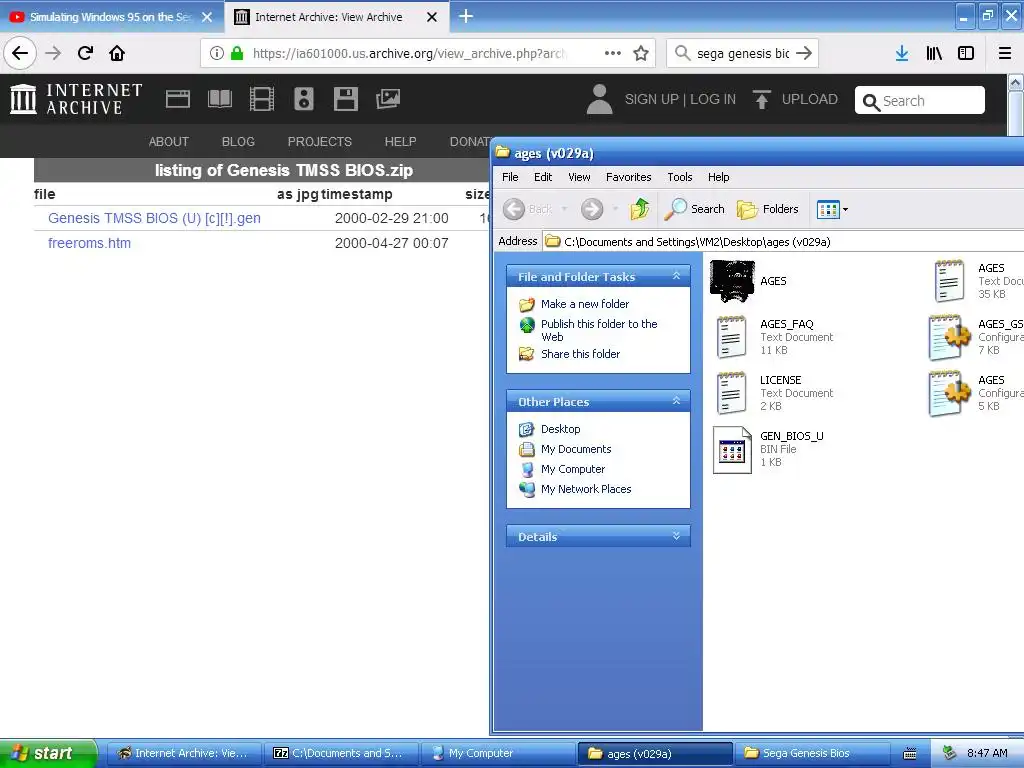This screenshot has height=768, width=1024.
Task: Open page actions three-dots menu
Action: 613,53
